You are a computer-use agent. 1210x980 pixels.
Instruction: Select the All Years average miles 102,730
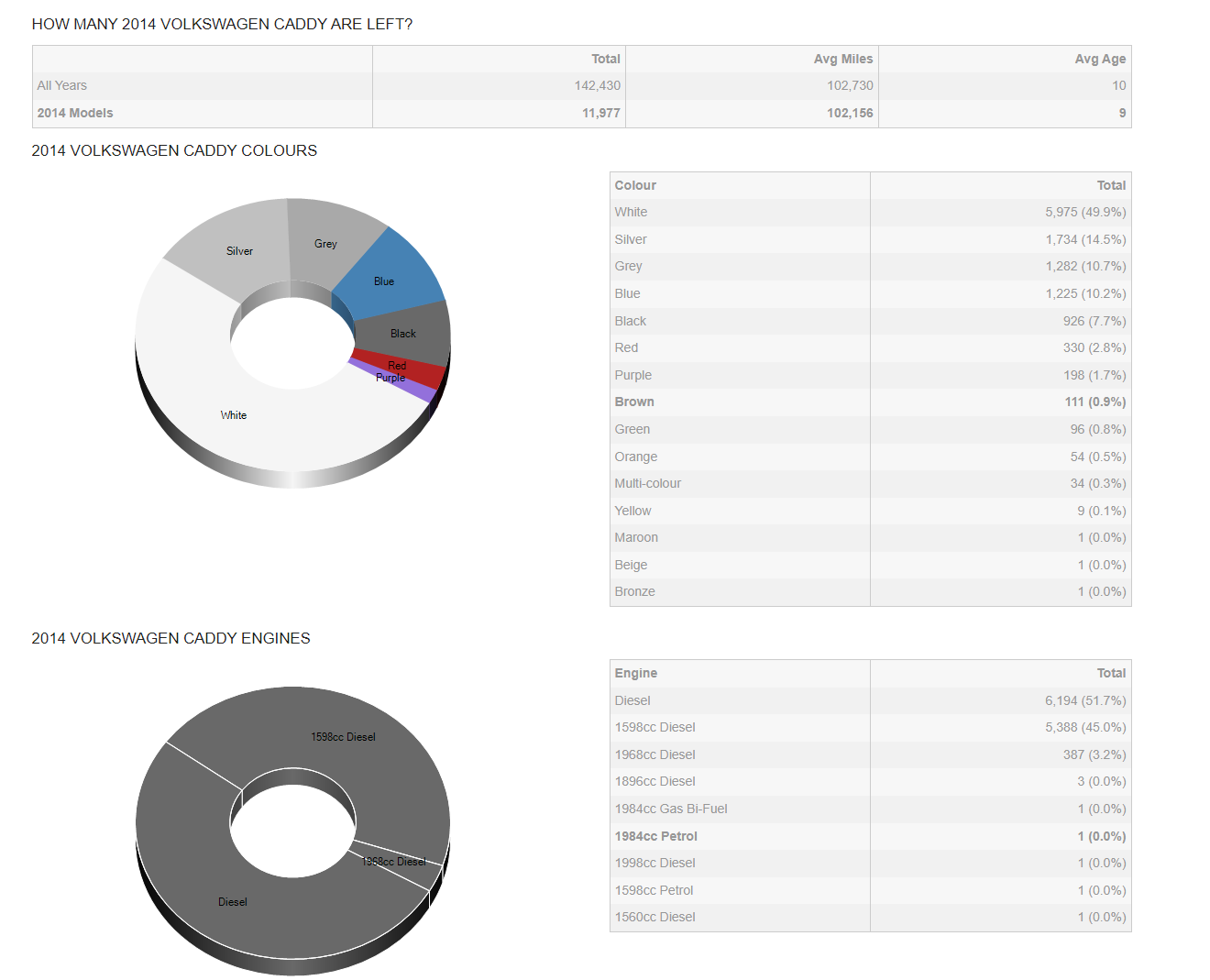850,85
